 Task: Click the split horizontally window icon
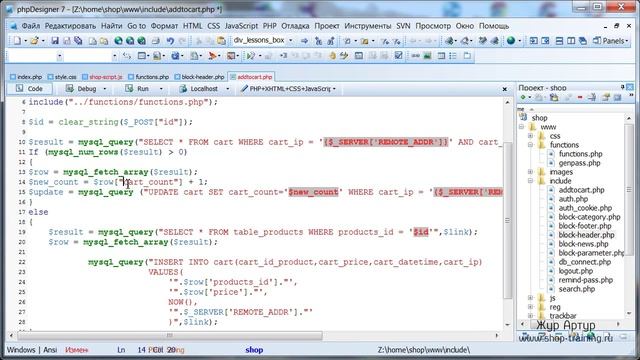pos(560,41)
